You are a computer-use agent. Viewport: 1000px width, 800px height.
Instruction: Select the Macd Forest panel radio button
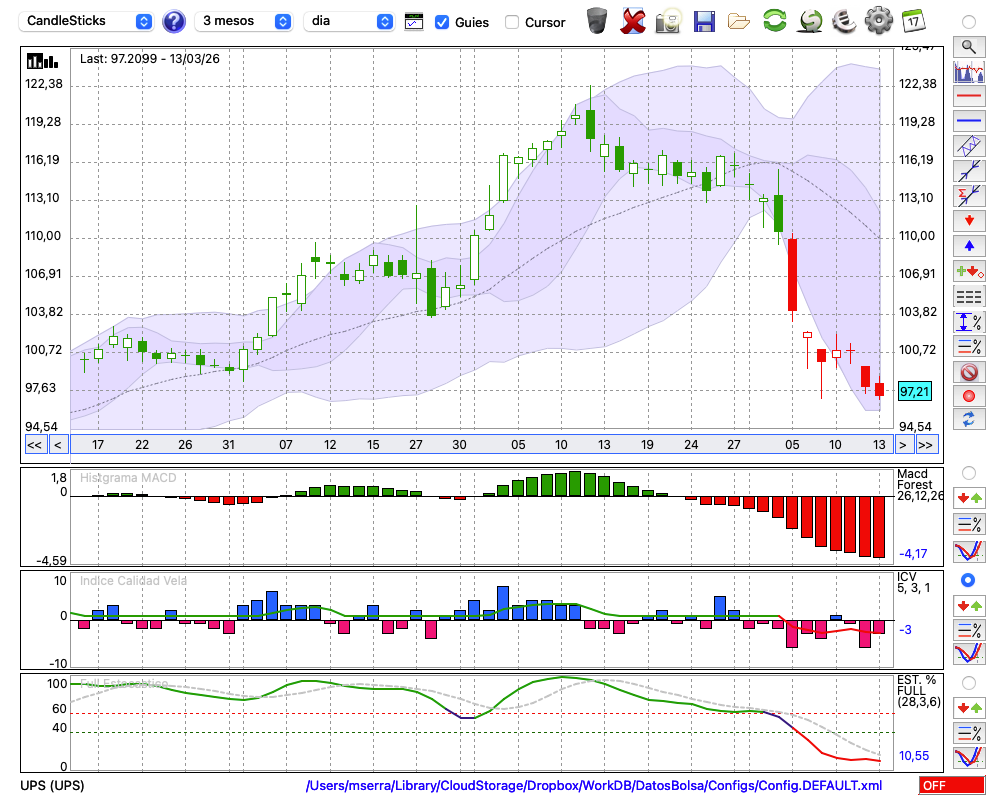click(969, 473)
